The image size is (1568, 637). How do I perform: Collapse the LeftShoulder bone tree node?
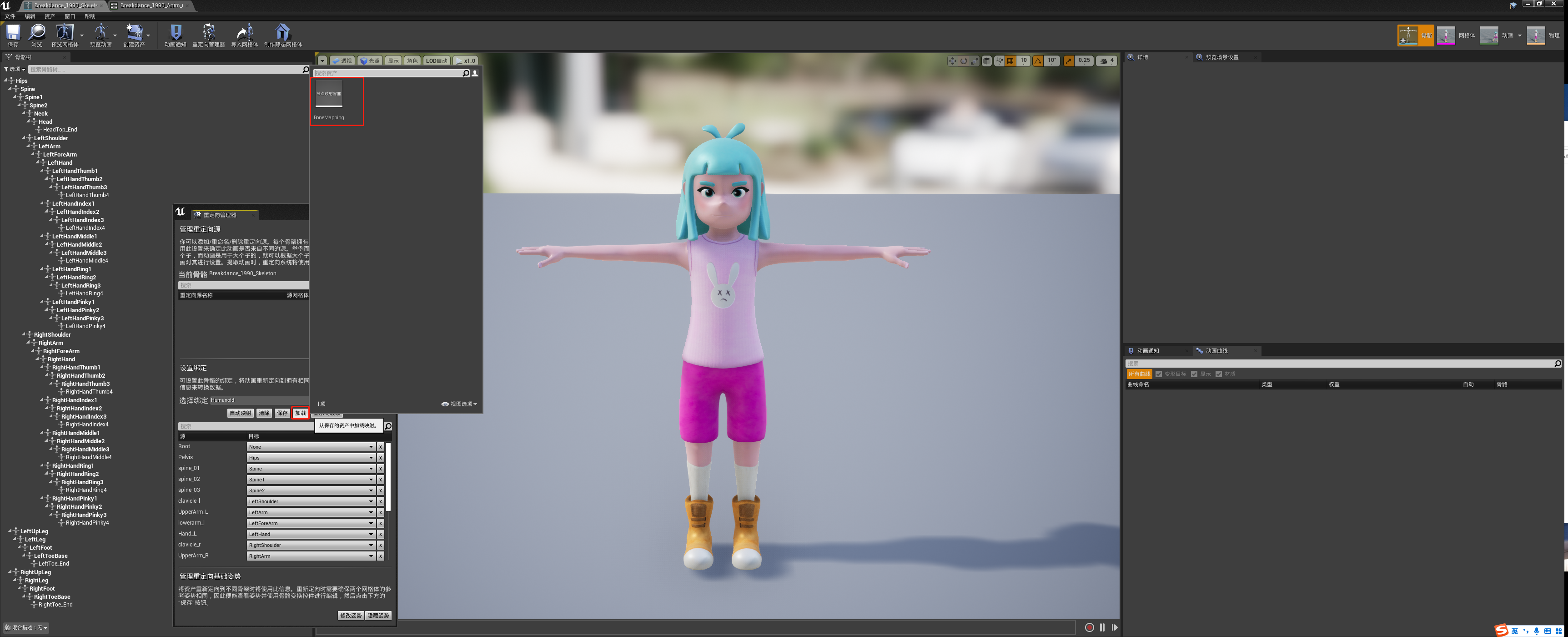coord(25,138)
